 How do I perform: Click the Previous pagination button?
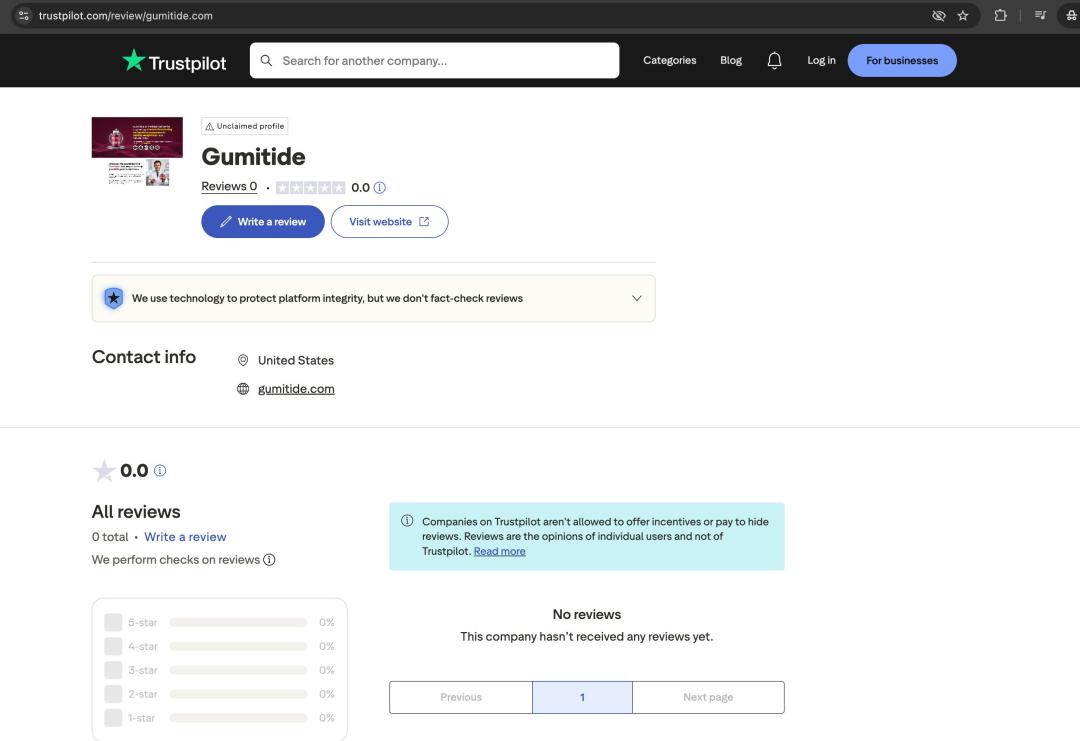click(x=461, y=698)
